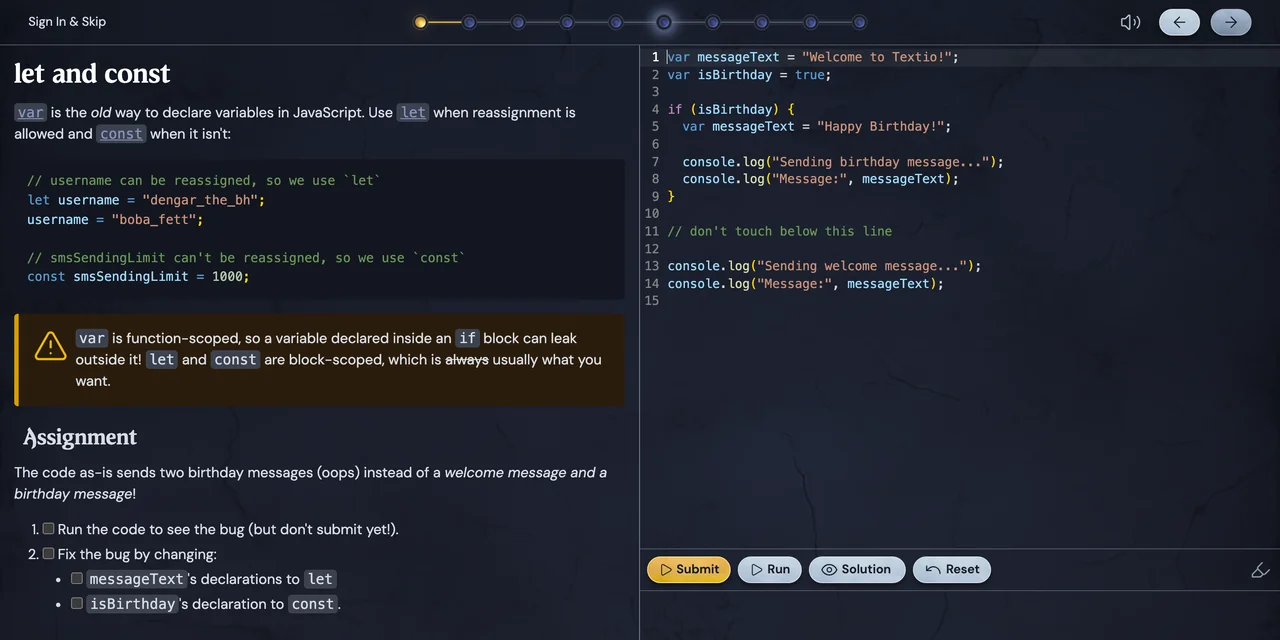Click 'username = "boba_fett";' example line

pyautogui.click(x=115, y=219)
